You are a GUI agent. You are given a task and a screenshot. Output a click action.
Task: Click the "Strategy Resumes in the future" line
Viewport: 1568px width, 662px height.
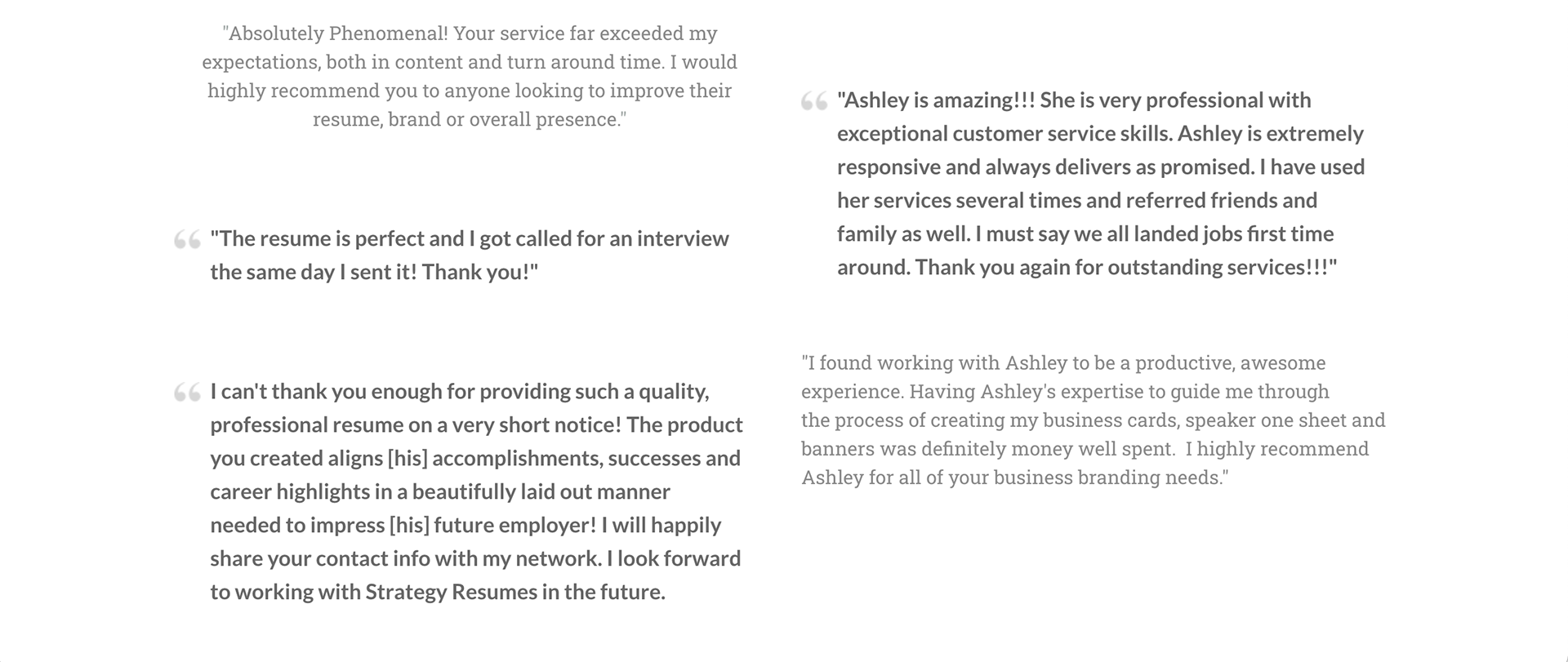(438, 592)
